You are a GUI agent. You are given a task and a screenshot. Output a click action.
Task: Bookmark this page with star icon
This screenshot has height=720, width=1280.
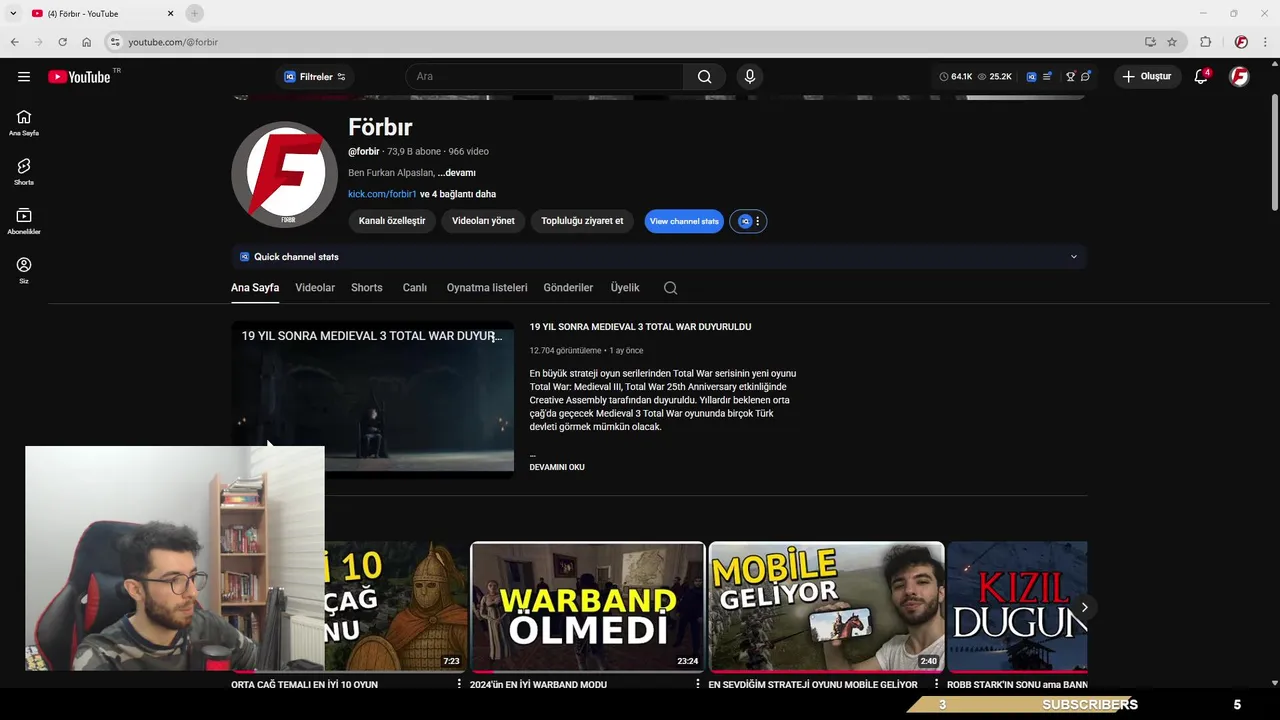[1172, 42]
